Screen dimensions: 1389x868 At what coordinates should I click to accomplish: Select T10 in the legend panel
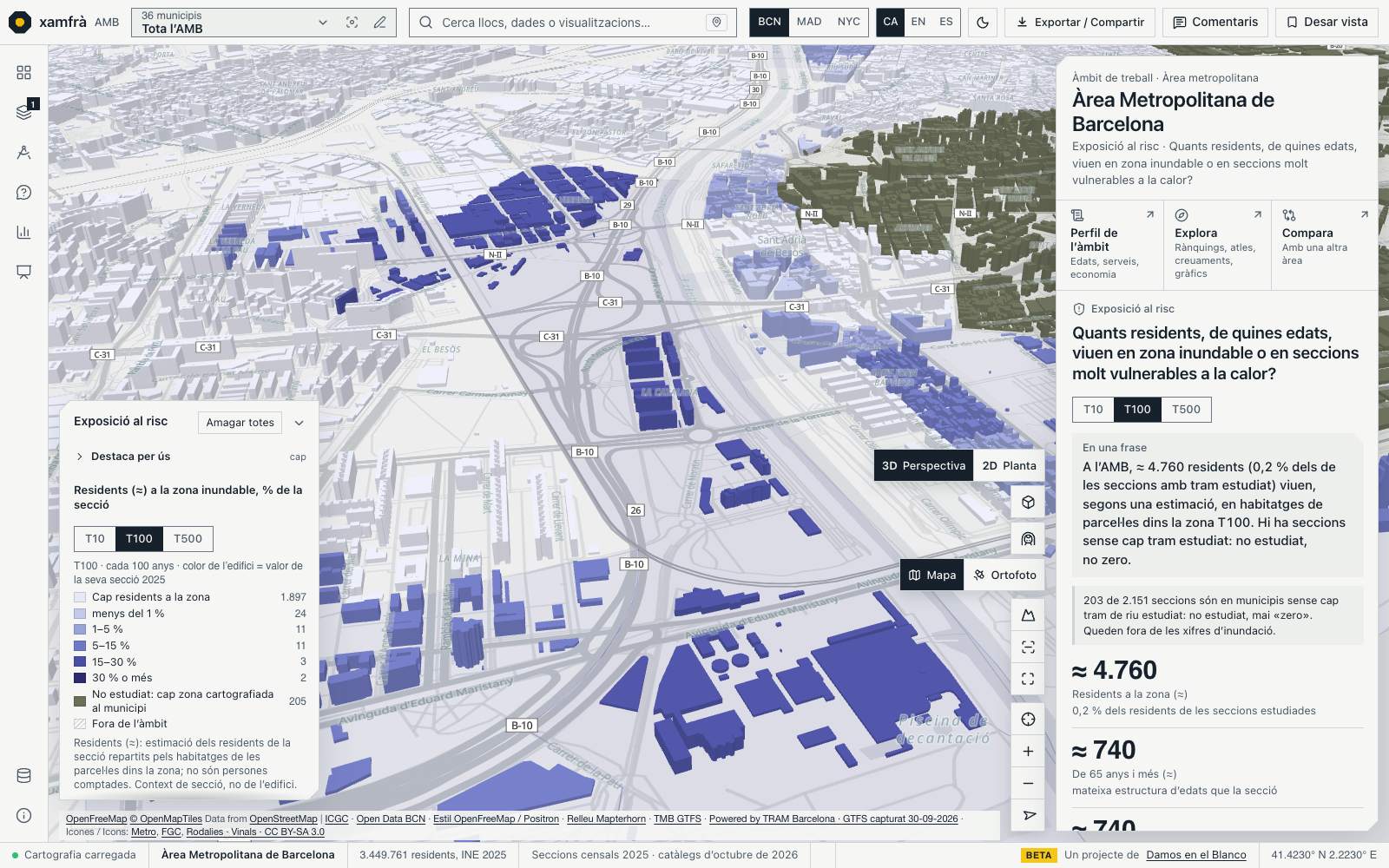(95, 539)
